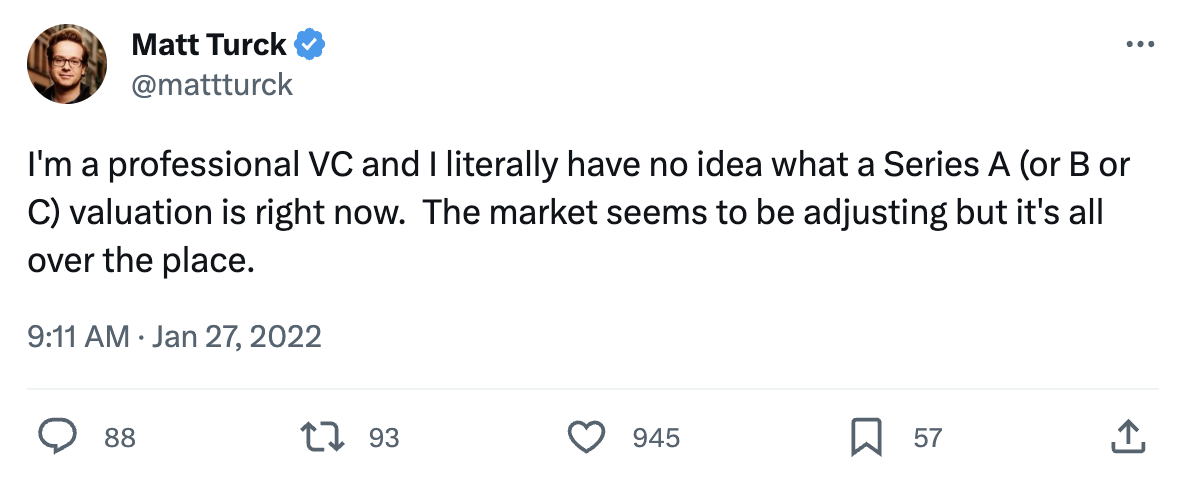This screenshot has height=480, width=1188.
Task: Click the tweet's first line about professional VC
Action: pyautogui.click(x=400, y=166)
